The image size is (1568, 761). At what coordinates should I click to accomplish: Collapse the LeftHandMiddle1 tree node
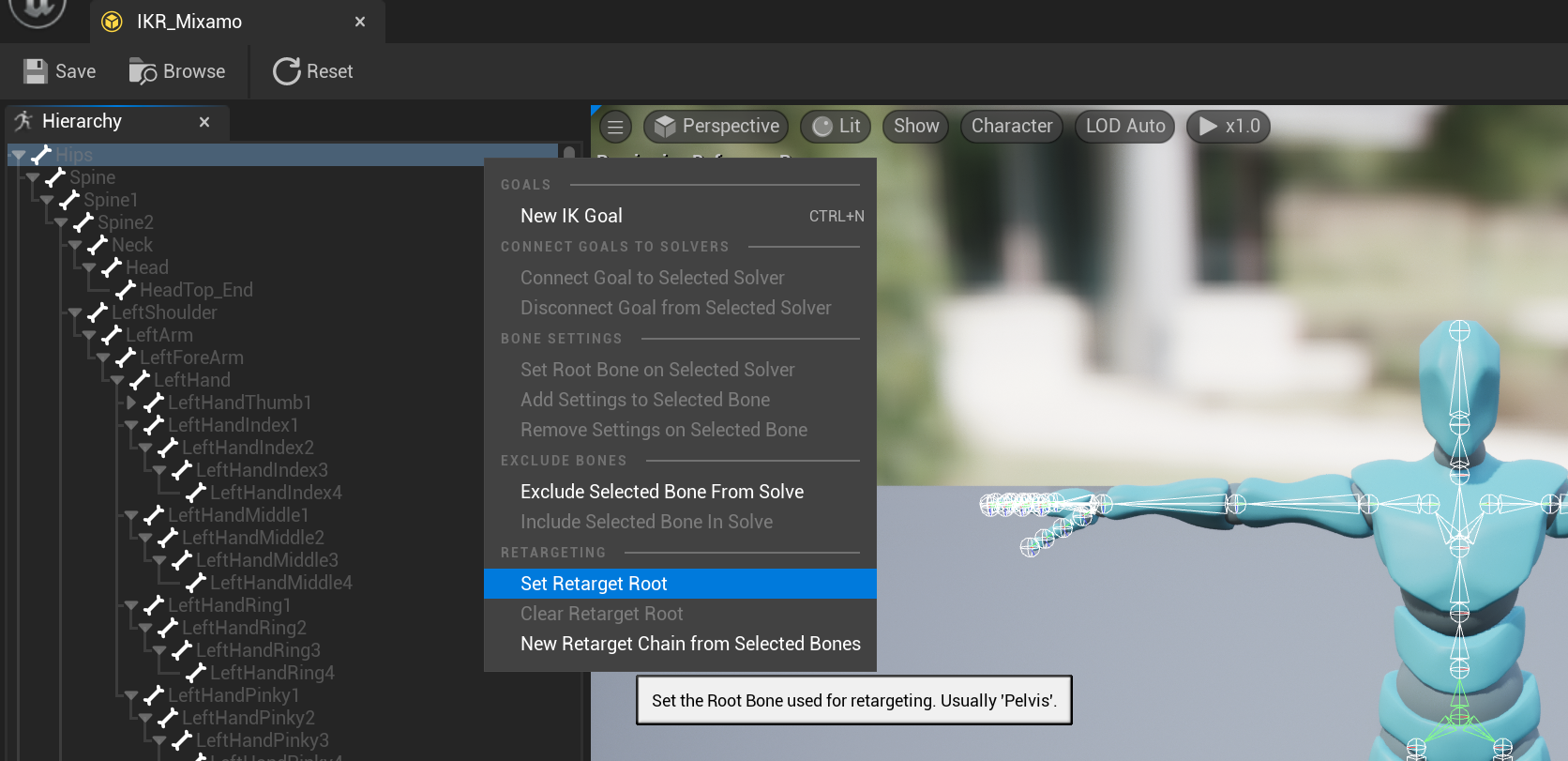pos(131,515)
